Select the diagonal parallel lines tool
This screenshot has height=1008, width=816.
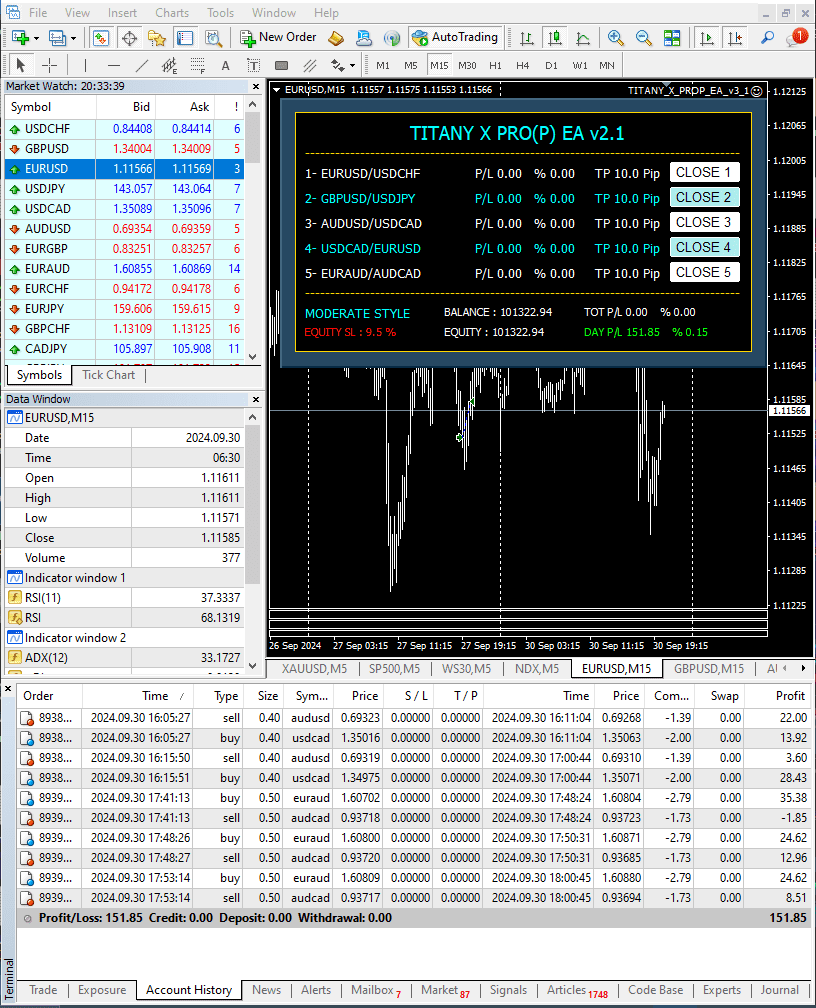pos(309,65)
